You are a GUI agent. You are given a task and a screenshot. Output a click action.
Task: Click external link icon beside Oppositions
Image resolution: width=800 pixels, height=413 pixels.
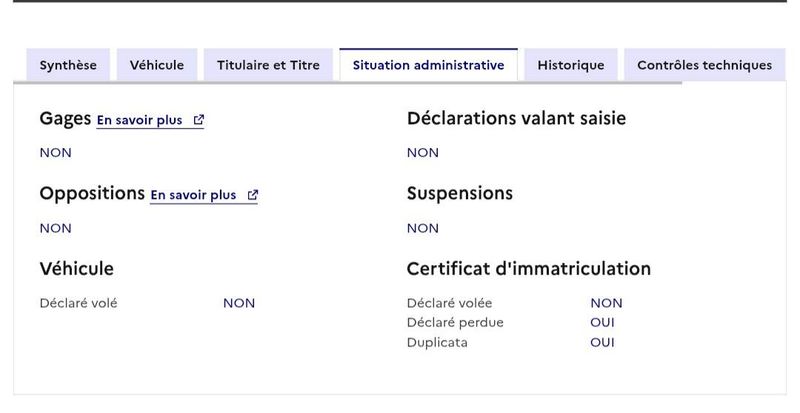point(253,195)
